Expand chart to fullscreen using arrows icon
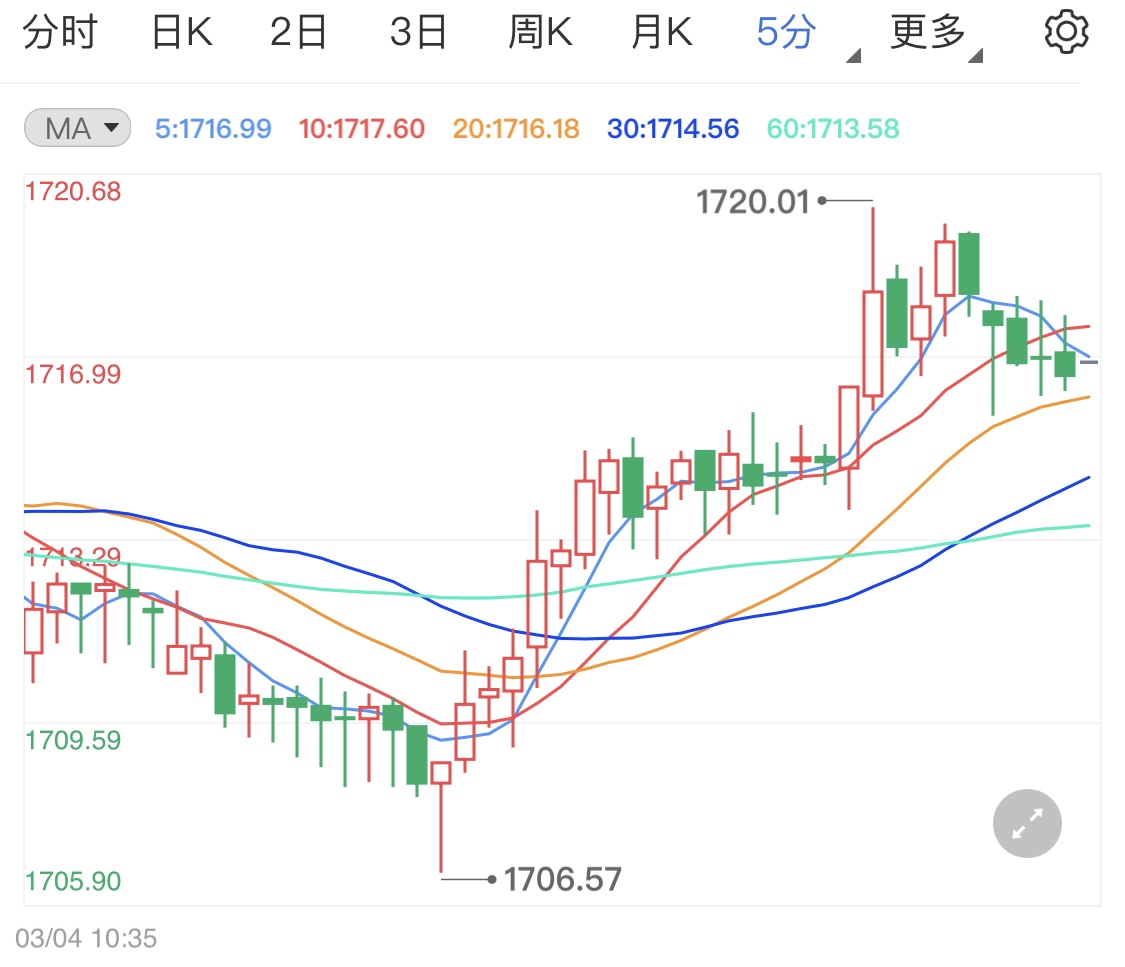The width and height of the screenshot is (1125, 967). (1027, 824)
